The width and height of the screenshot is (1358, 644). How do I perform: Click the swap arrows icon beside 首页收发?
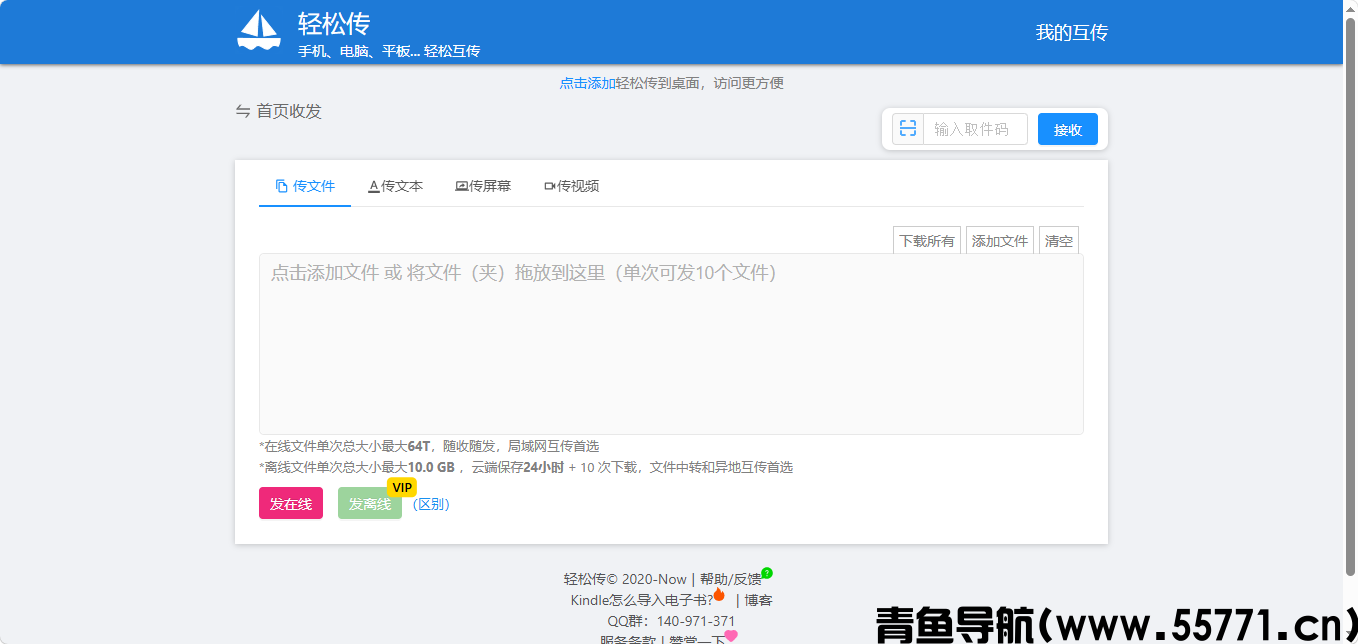[243, 111]
